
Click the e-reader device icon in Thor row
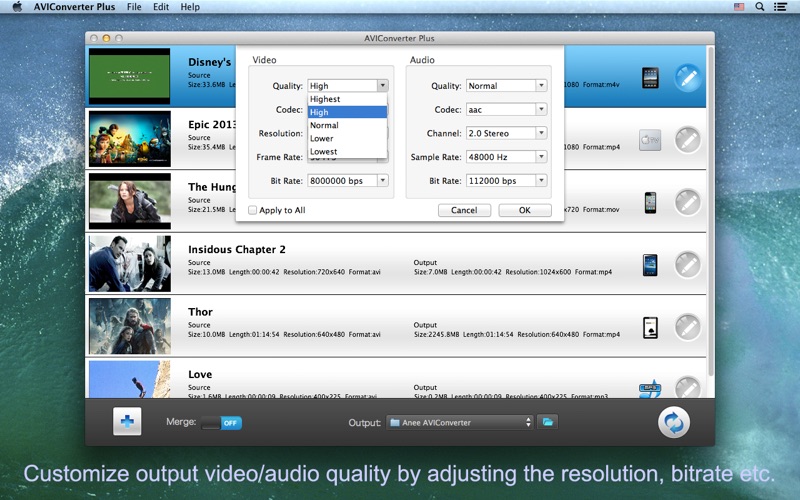coord(650,328)
